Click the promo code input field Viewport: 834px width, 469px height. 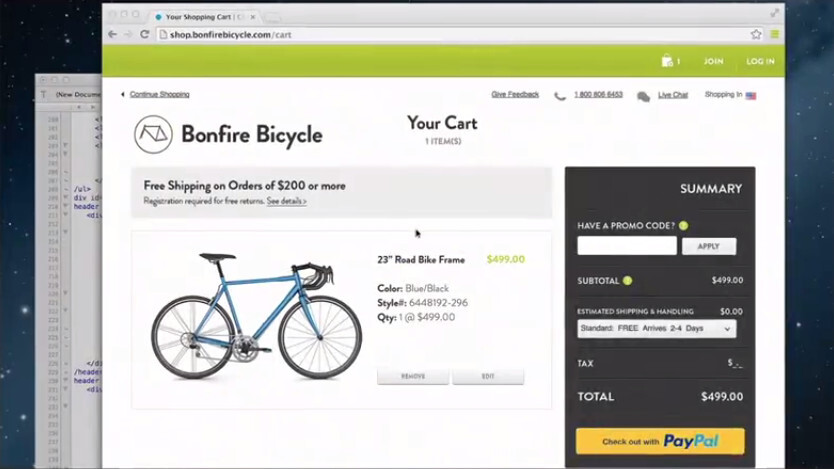[626, 246]
